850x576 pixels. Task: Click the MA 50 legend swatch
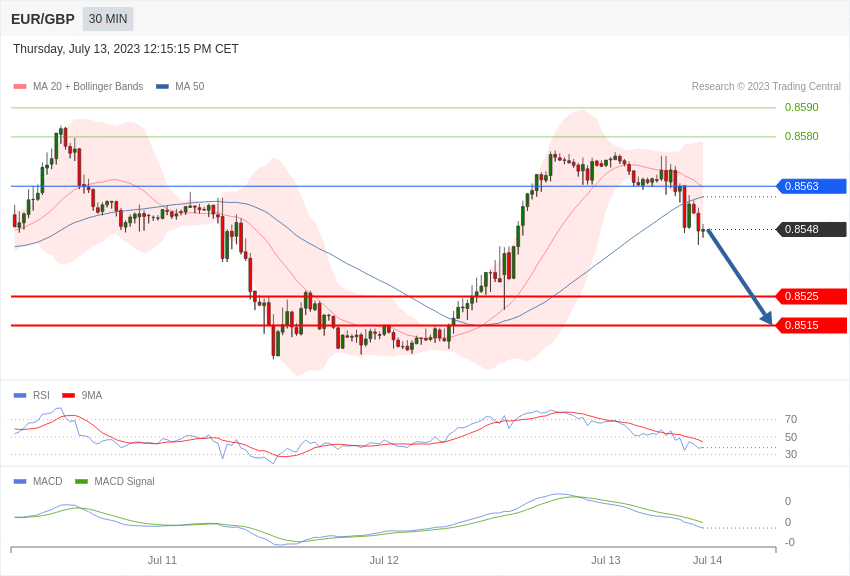162,86
